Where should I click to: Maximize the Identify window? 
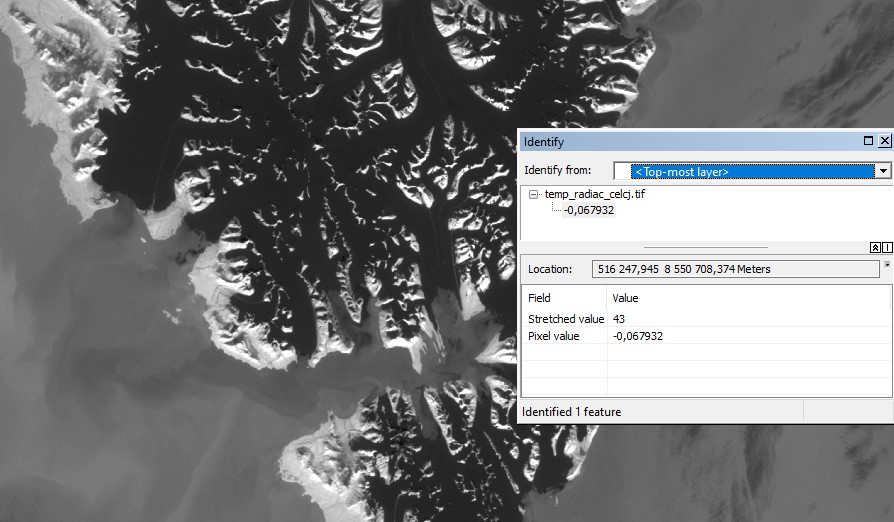coord(868,142)
